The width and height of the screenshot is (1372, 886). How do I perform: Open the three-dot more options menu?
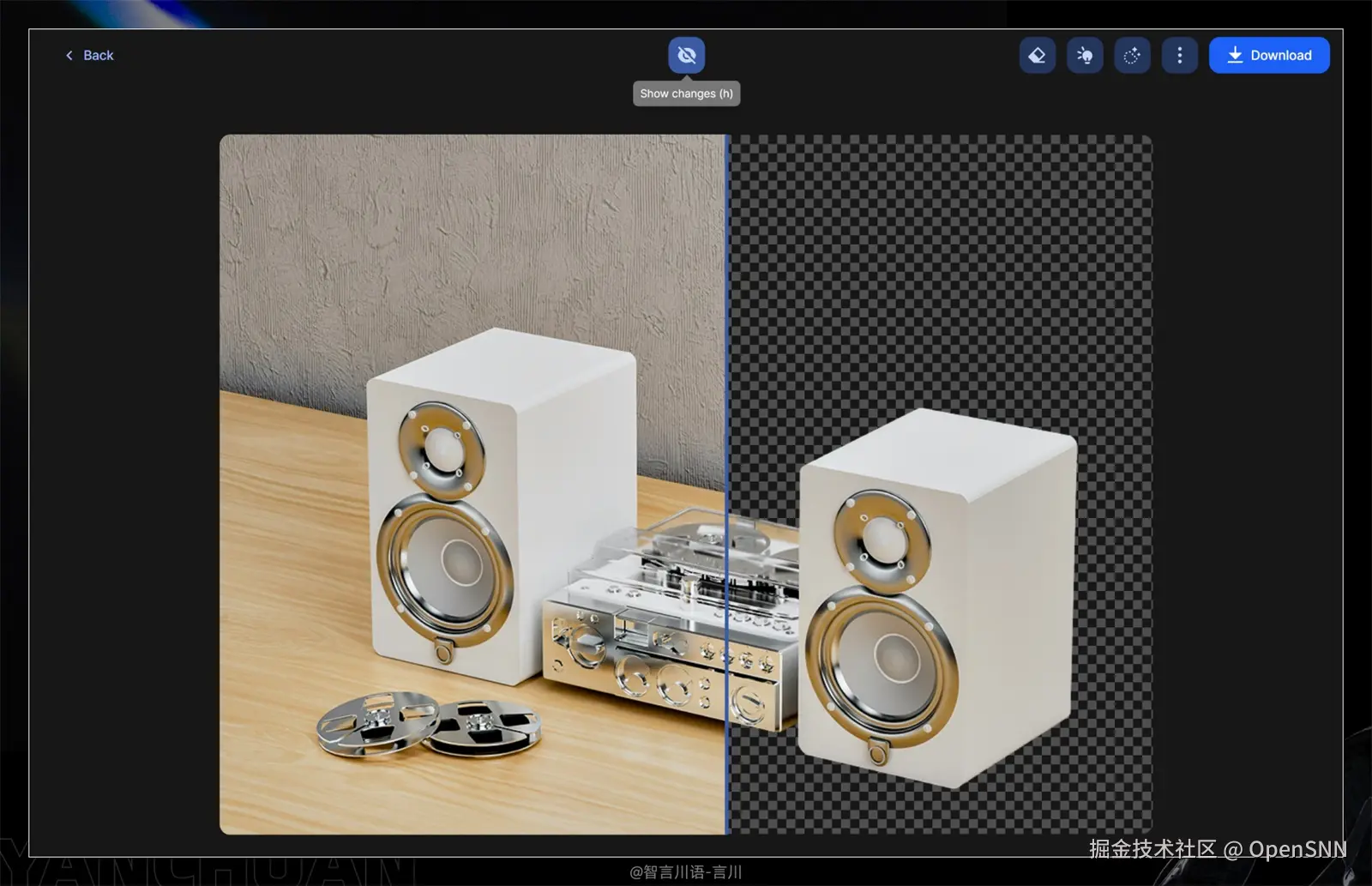(1180, 56)
